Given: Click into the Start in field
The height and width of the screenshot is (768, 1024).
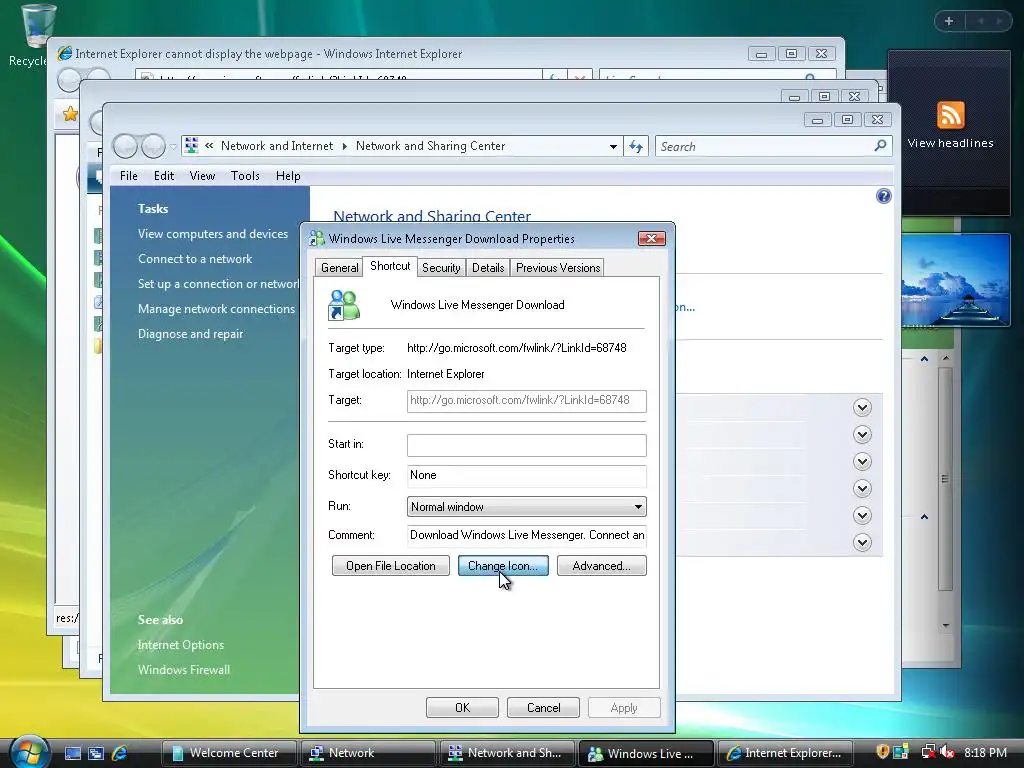Looking at the screenshot, I should coord(526,445).
